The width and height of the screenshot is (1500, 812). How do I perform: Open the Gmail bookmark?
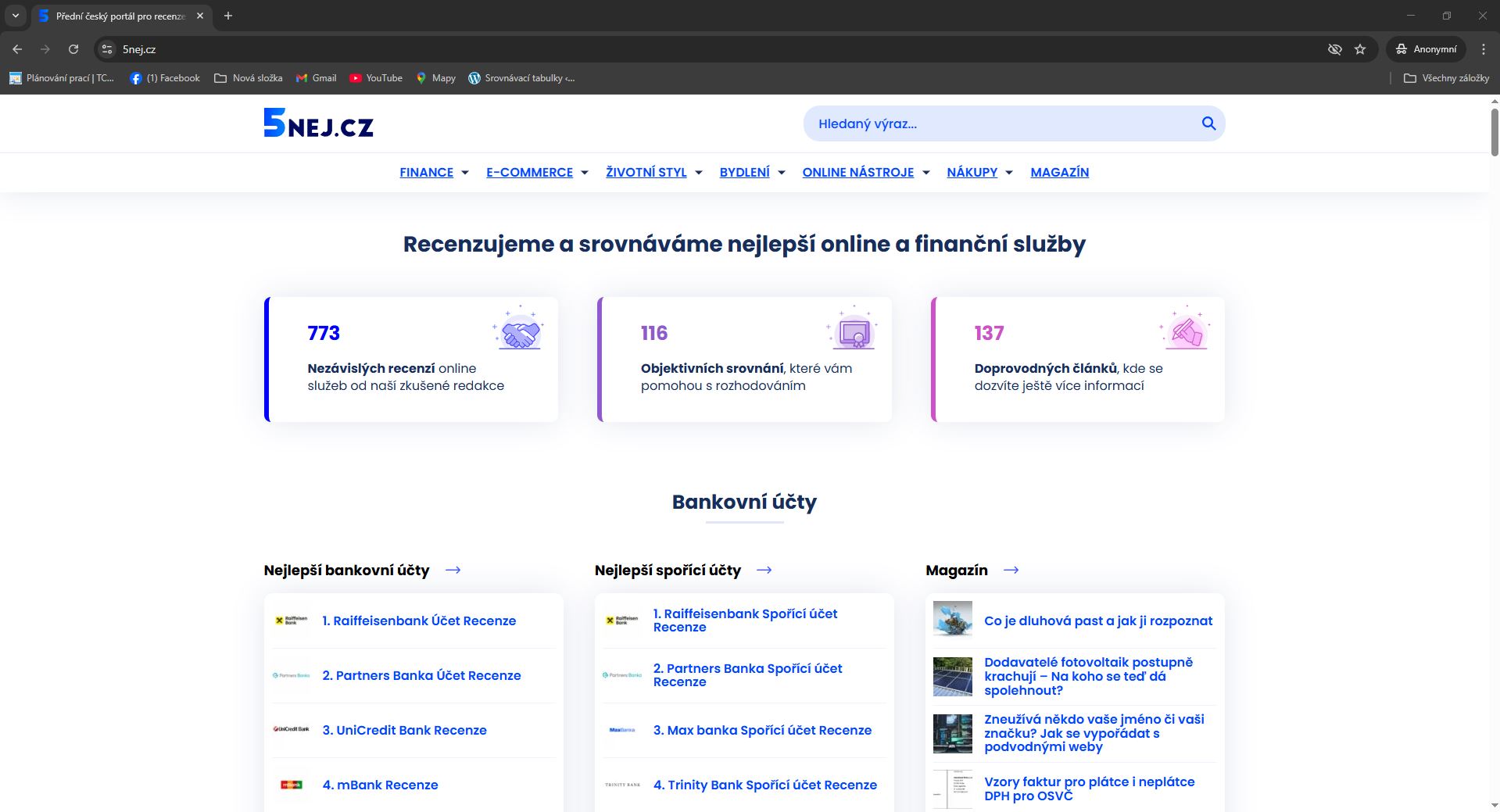pos(316,78)
